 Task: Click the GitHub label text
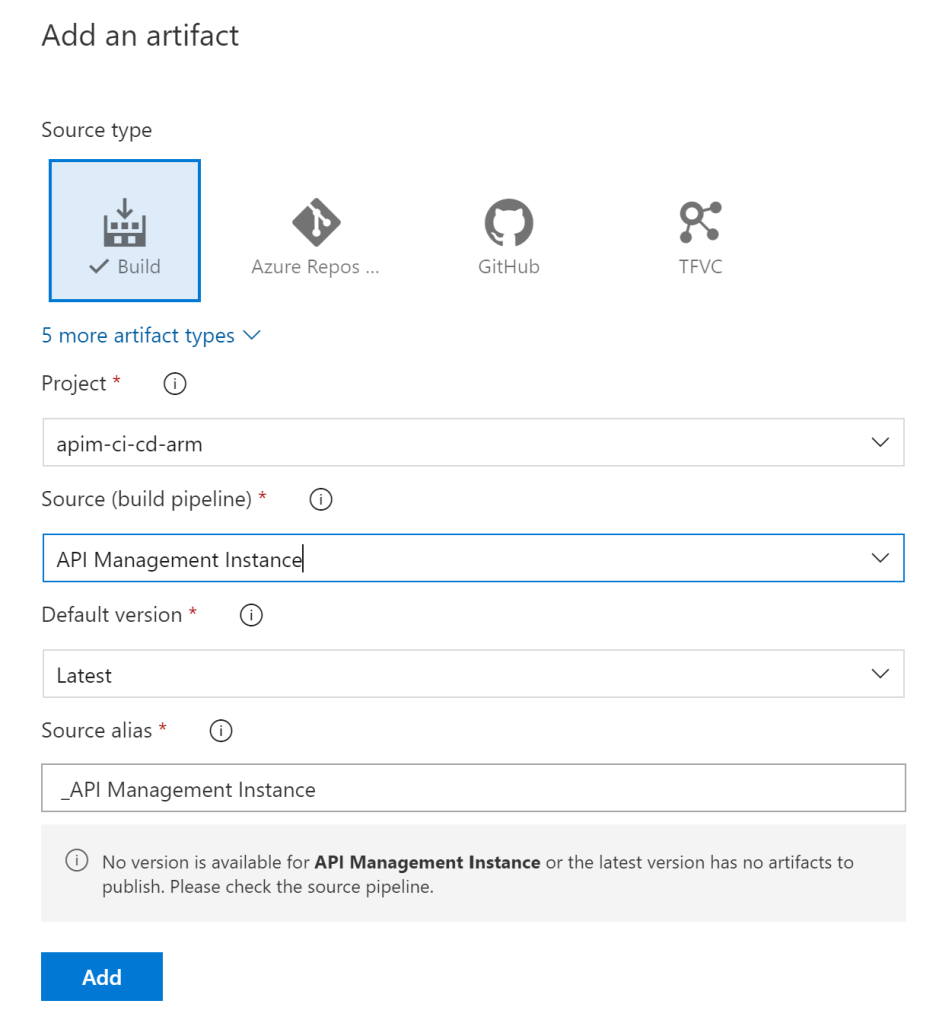(x=509, y=267)
